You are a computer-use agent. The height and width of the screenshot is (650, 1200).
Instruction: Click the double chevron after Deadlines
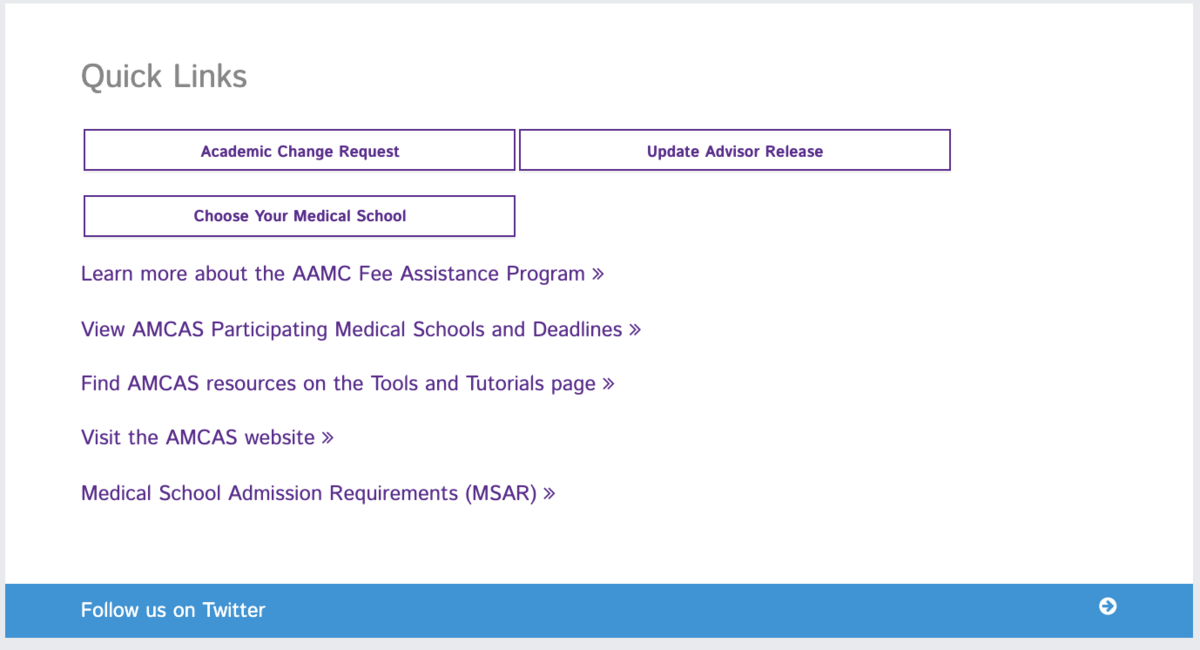point(635,329)
